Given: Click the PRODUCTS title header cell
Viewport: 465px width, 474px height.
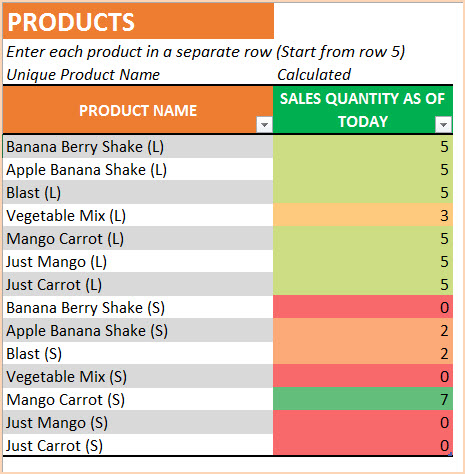Looking at the screenshot, I should [x=138, y=21].
